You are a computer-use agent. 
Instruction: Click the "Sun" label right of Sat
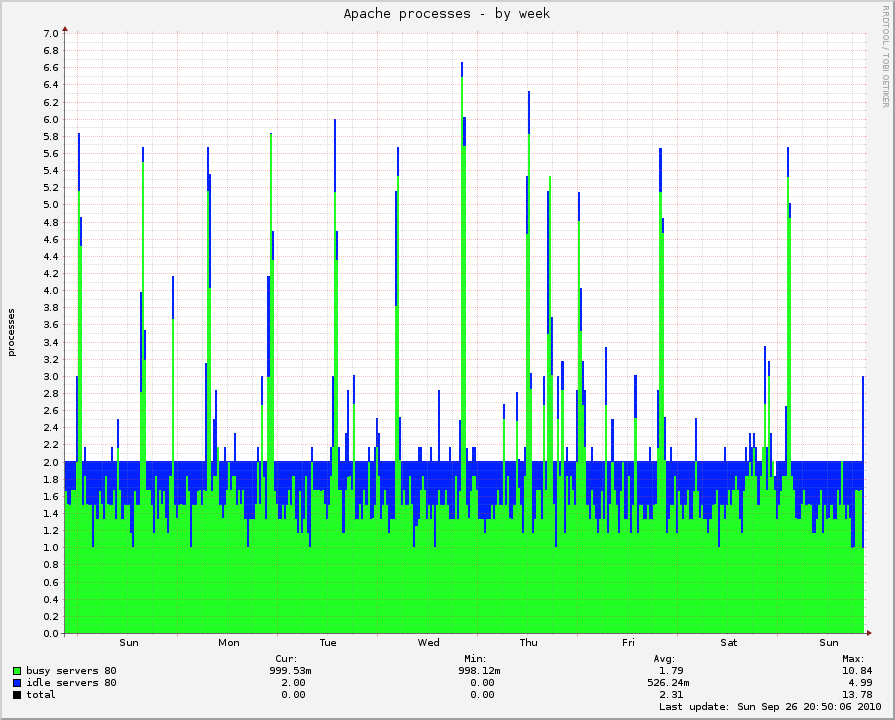pos(829,643)
